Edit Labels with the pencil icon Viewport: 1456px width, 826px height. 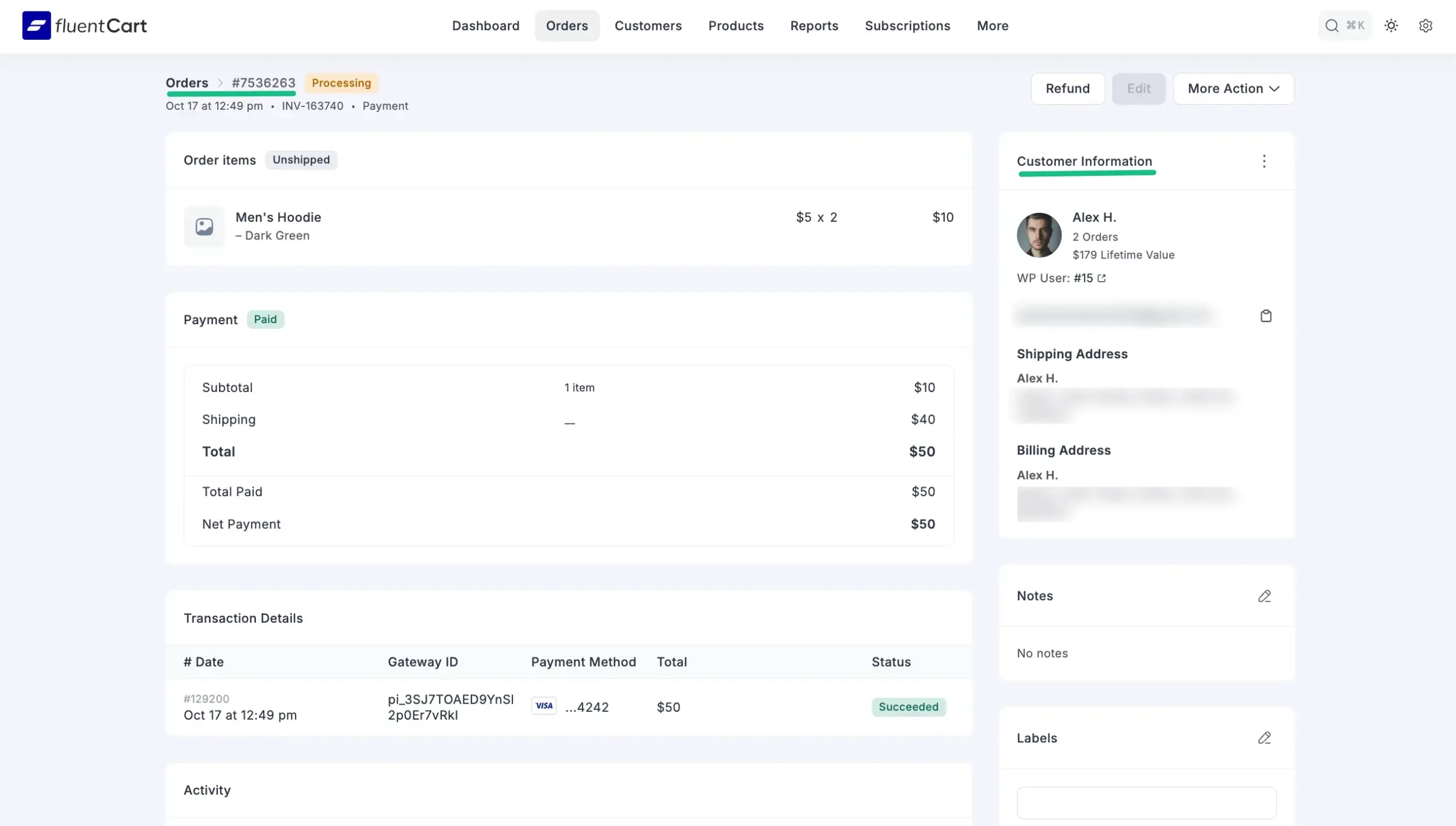[1264, 738]
